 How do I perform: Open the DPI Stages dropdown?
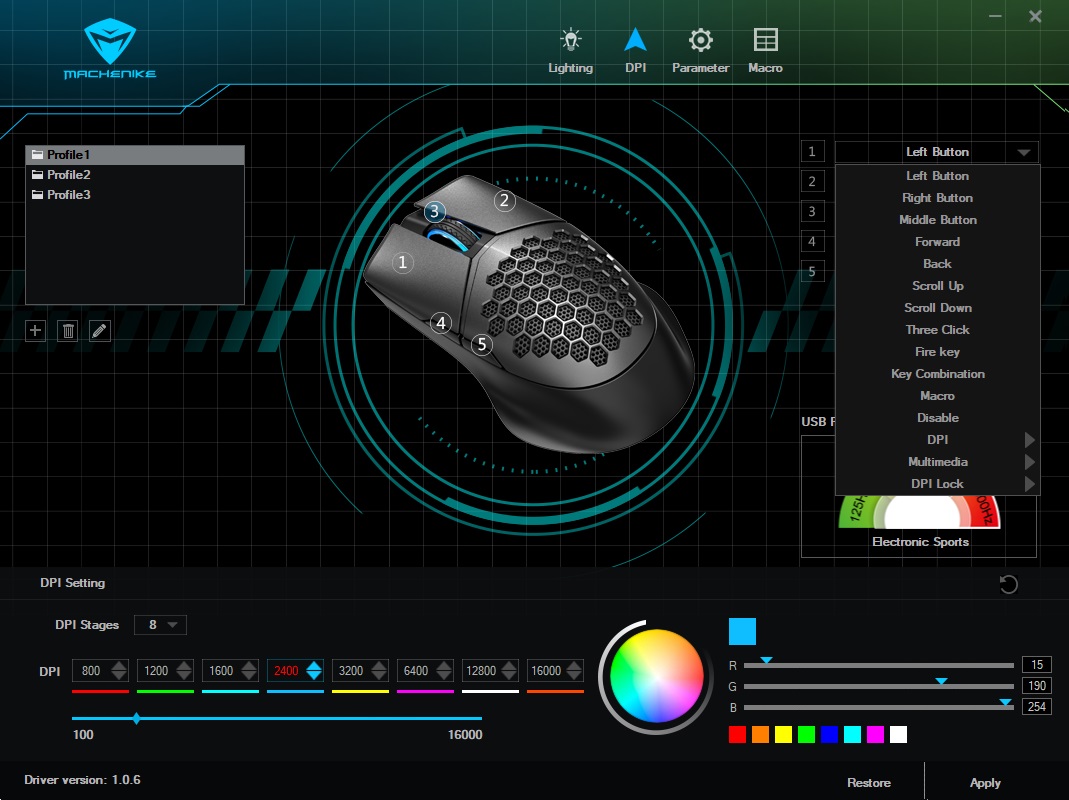[x=160, y=625]
